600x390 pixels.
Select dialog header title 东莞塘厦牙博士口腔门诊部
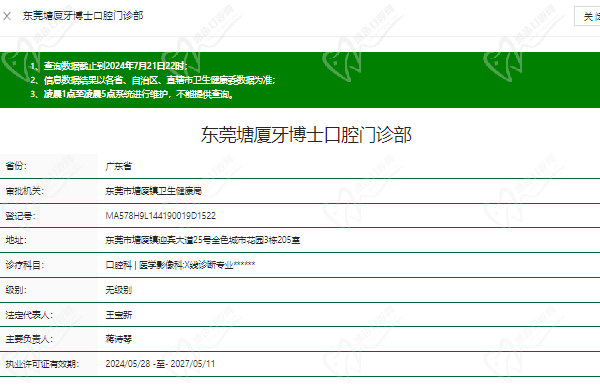[x=83, y=16]
